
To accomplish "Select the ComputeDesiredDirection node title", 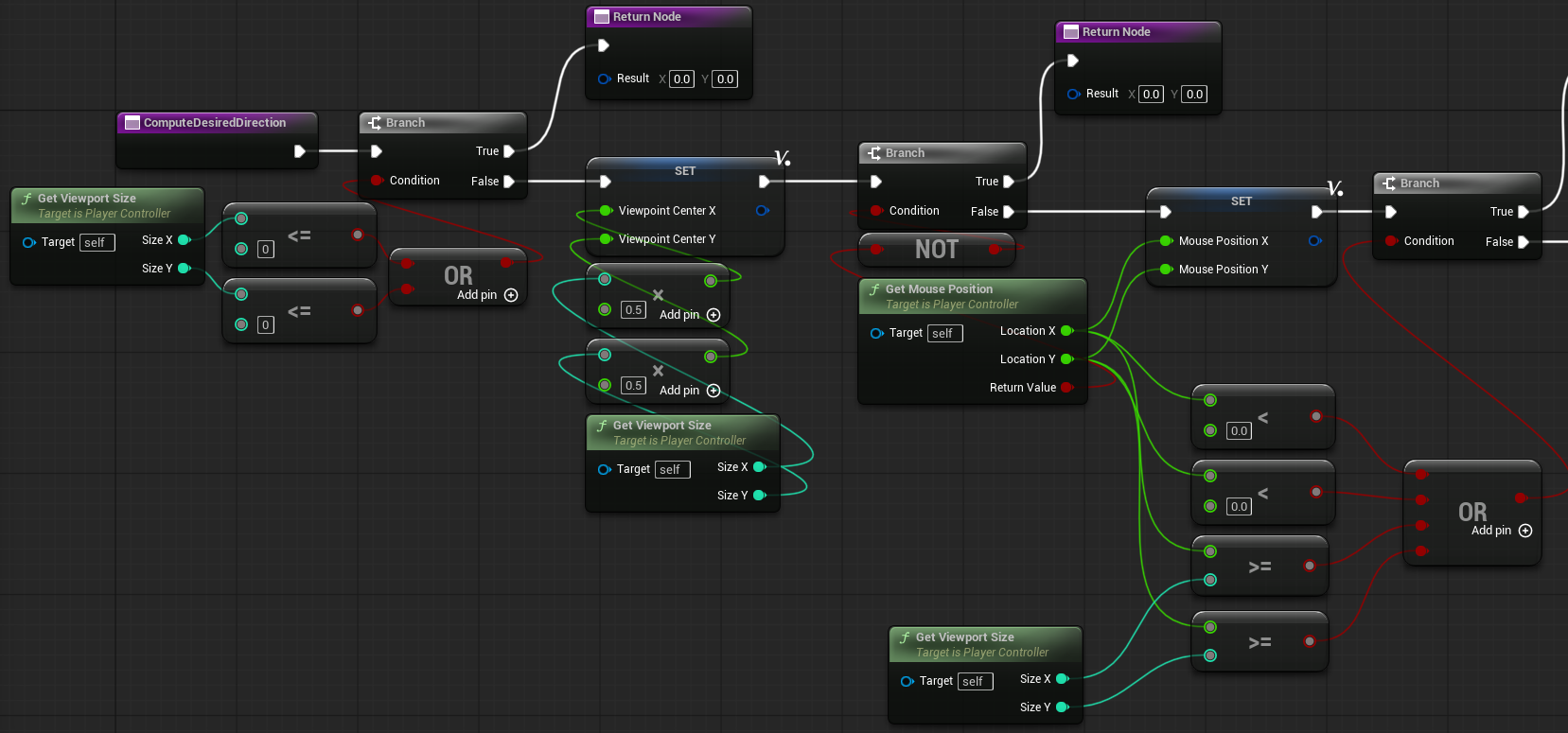I will (215, 123).
